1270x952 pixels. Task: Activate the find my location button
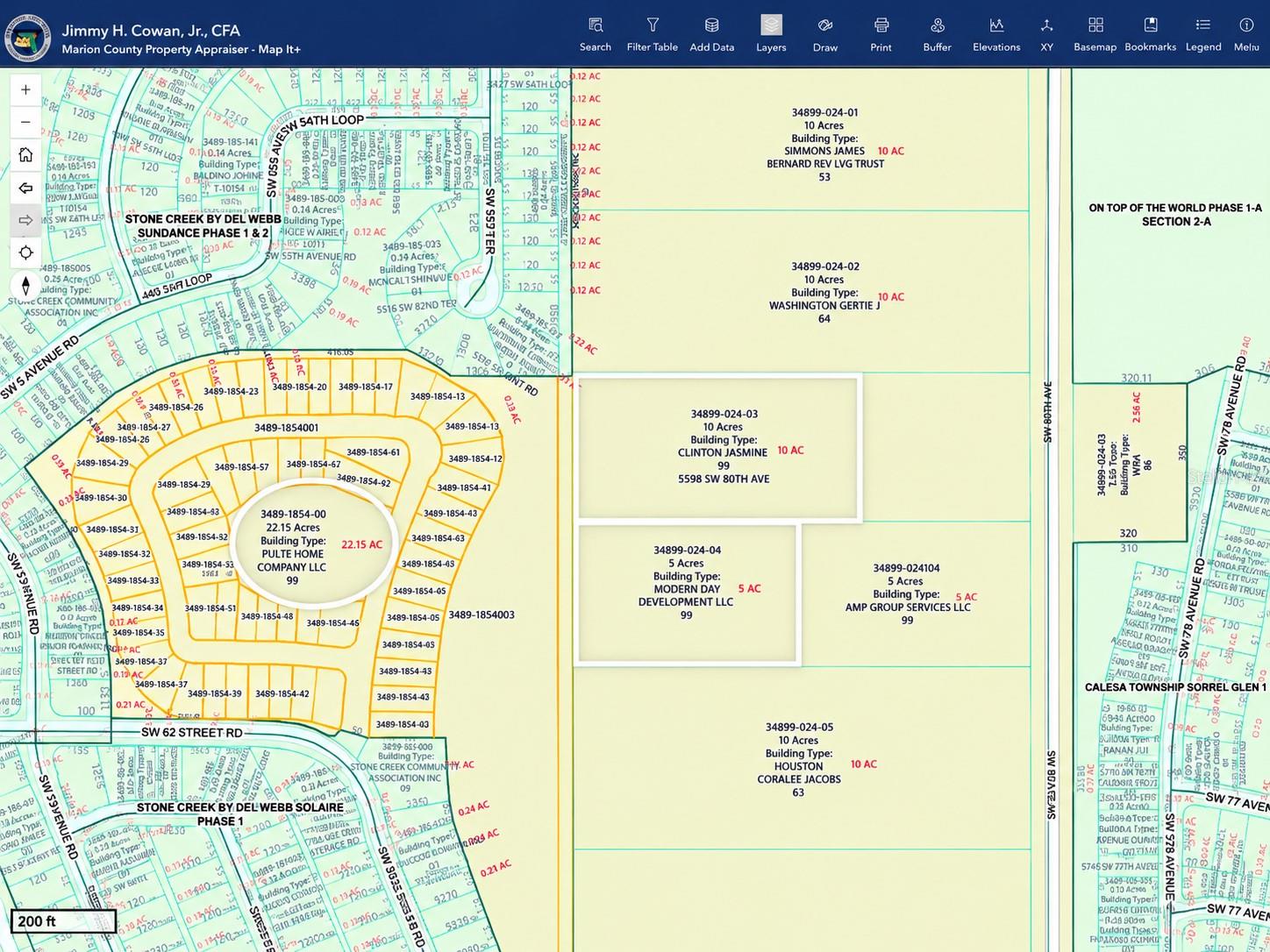(25, 252)
